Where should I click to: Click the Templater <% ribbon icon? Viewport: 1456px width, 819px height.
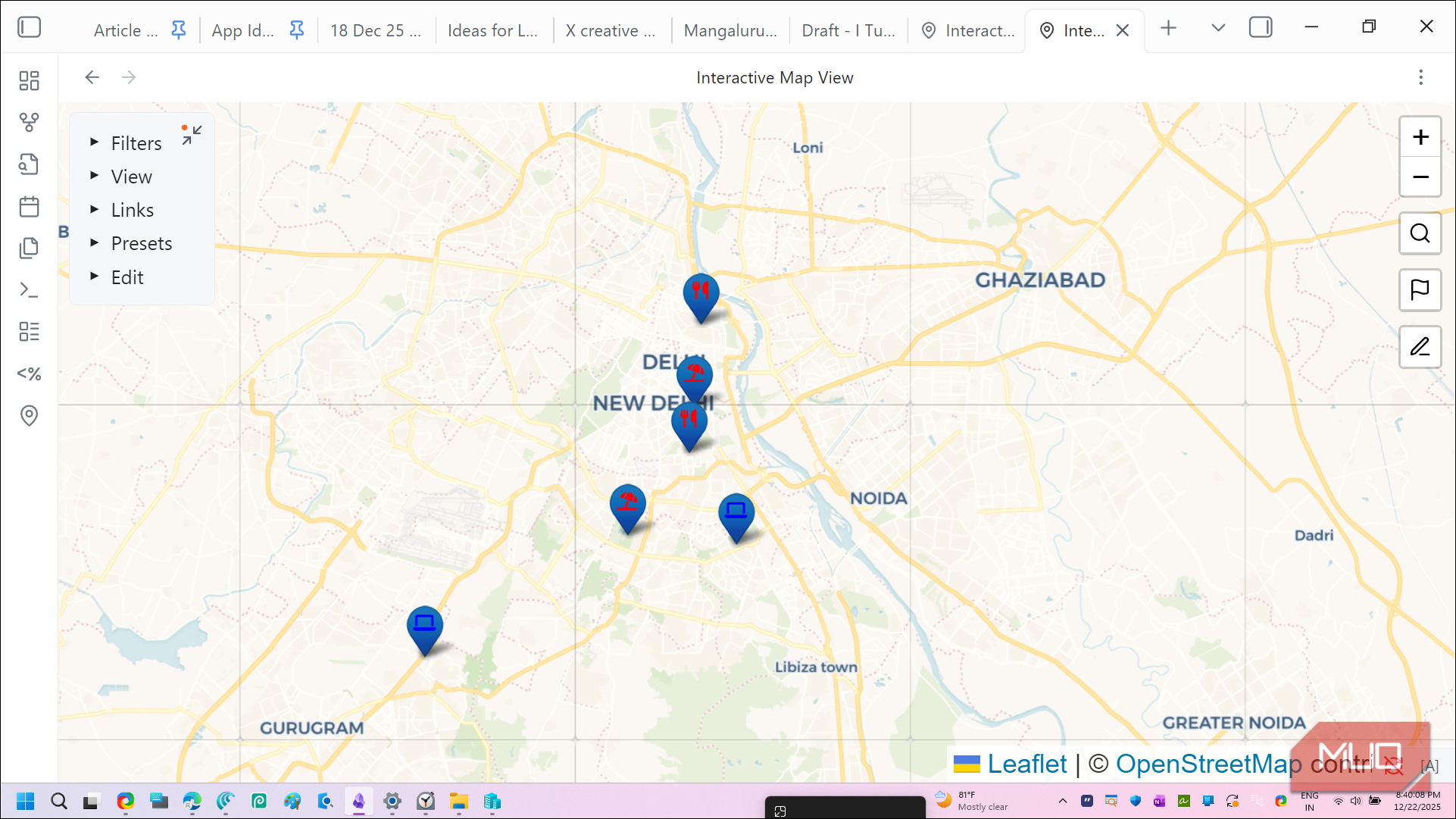(29, 374)
